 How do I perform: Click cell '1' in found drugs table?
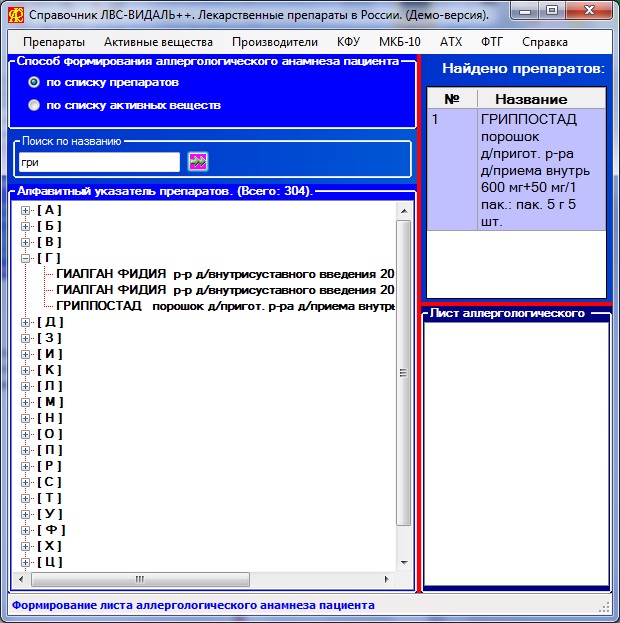452,170
